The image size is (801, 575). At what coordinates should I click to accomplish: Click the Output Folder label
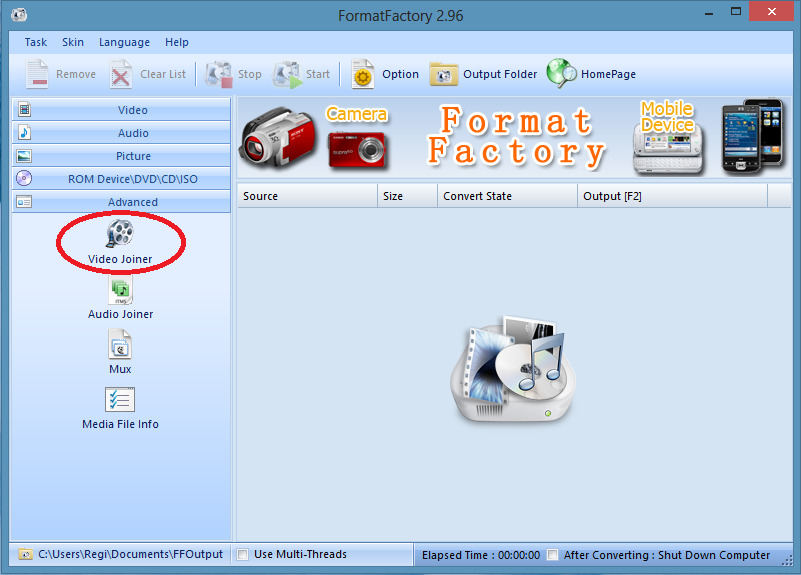[x=500, y=74]
